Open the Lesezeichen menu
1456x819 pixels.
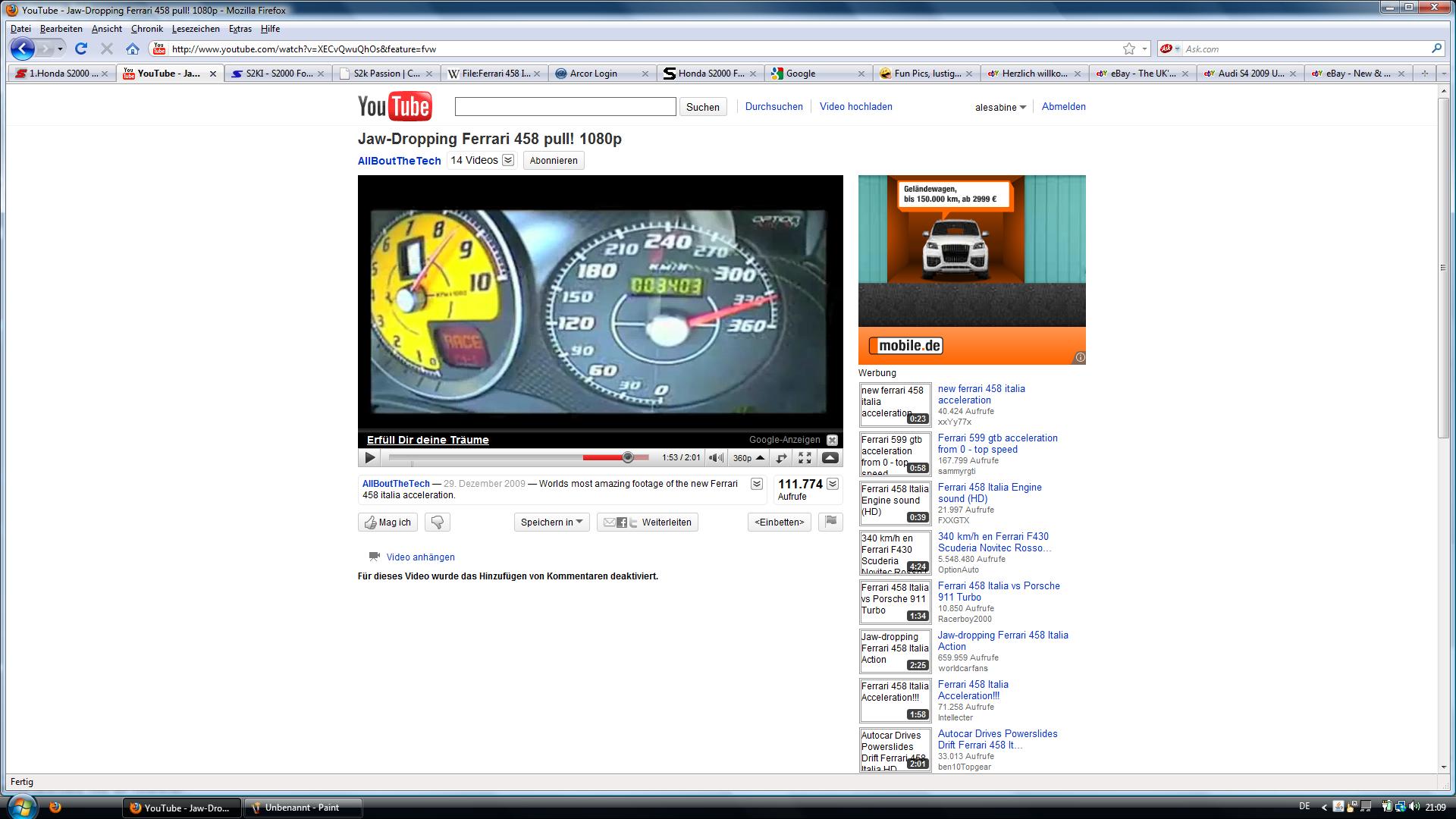click(196, 29)
